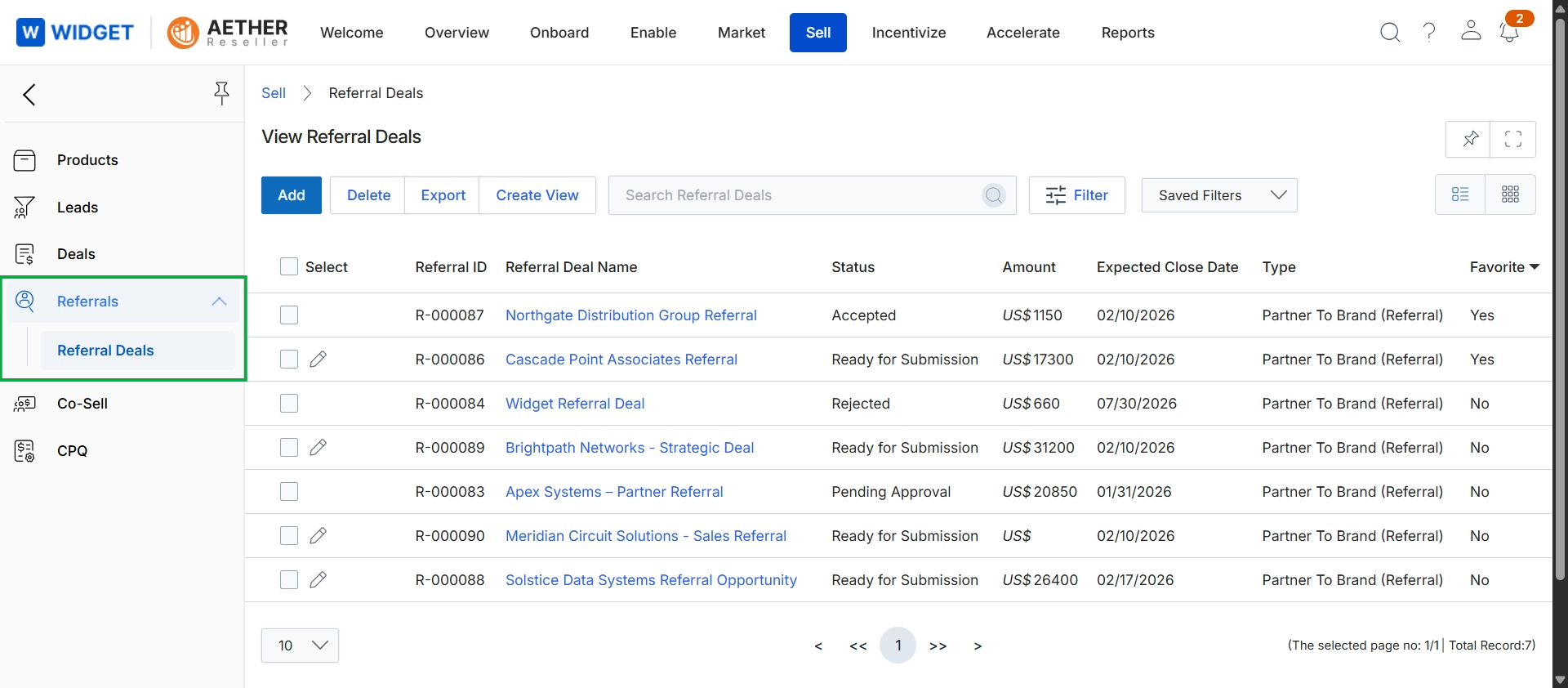This screenshot has width=1568, height=688.
Task: Edit Cascade Point Associates Referral with pencil
Action: [318, 360]
